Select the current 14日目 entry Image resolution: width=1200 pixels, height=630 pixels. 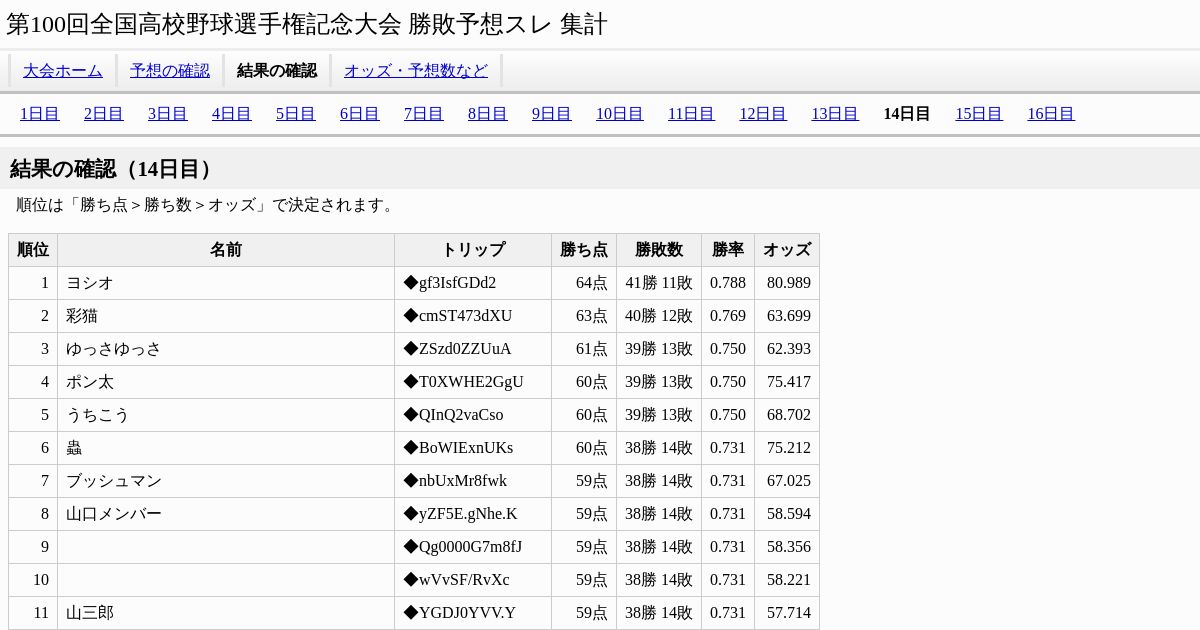(907, 113)
